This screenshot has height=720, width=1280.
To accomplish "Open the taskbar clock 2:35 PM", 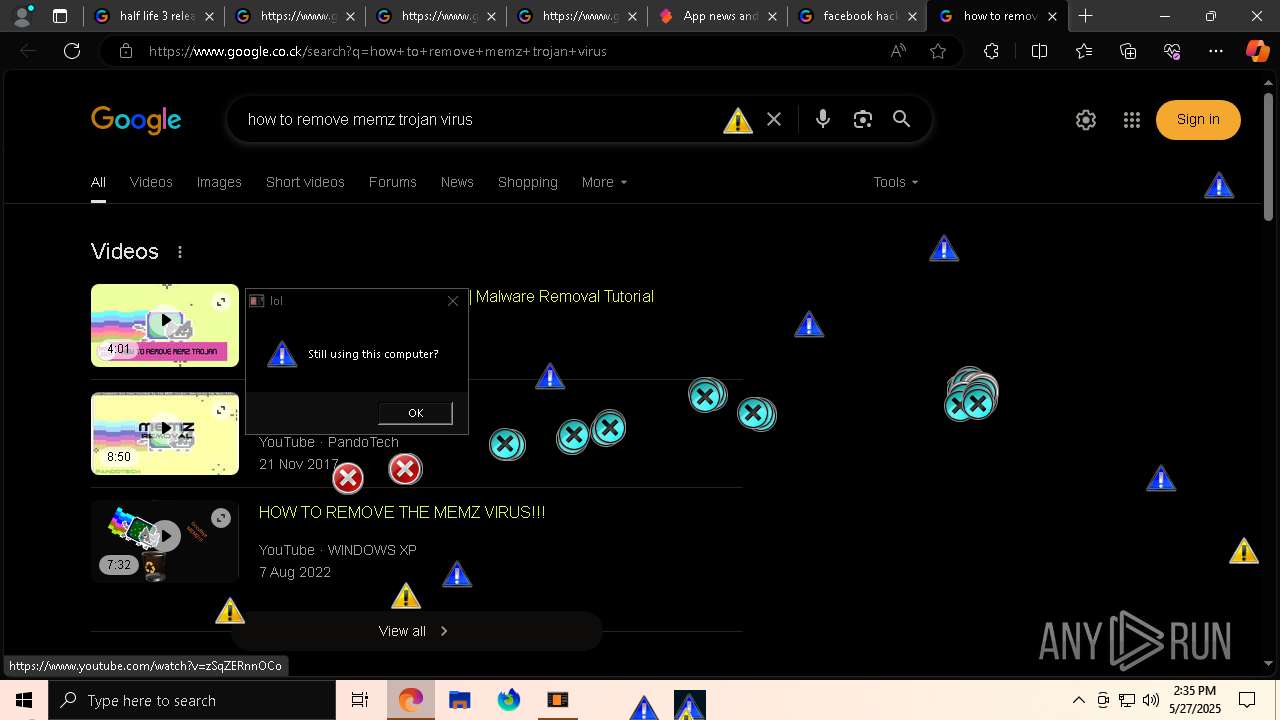I will tap(1195, 700).
